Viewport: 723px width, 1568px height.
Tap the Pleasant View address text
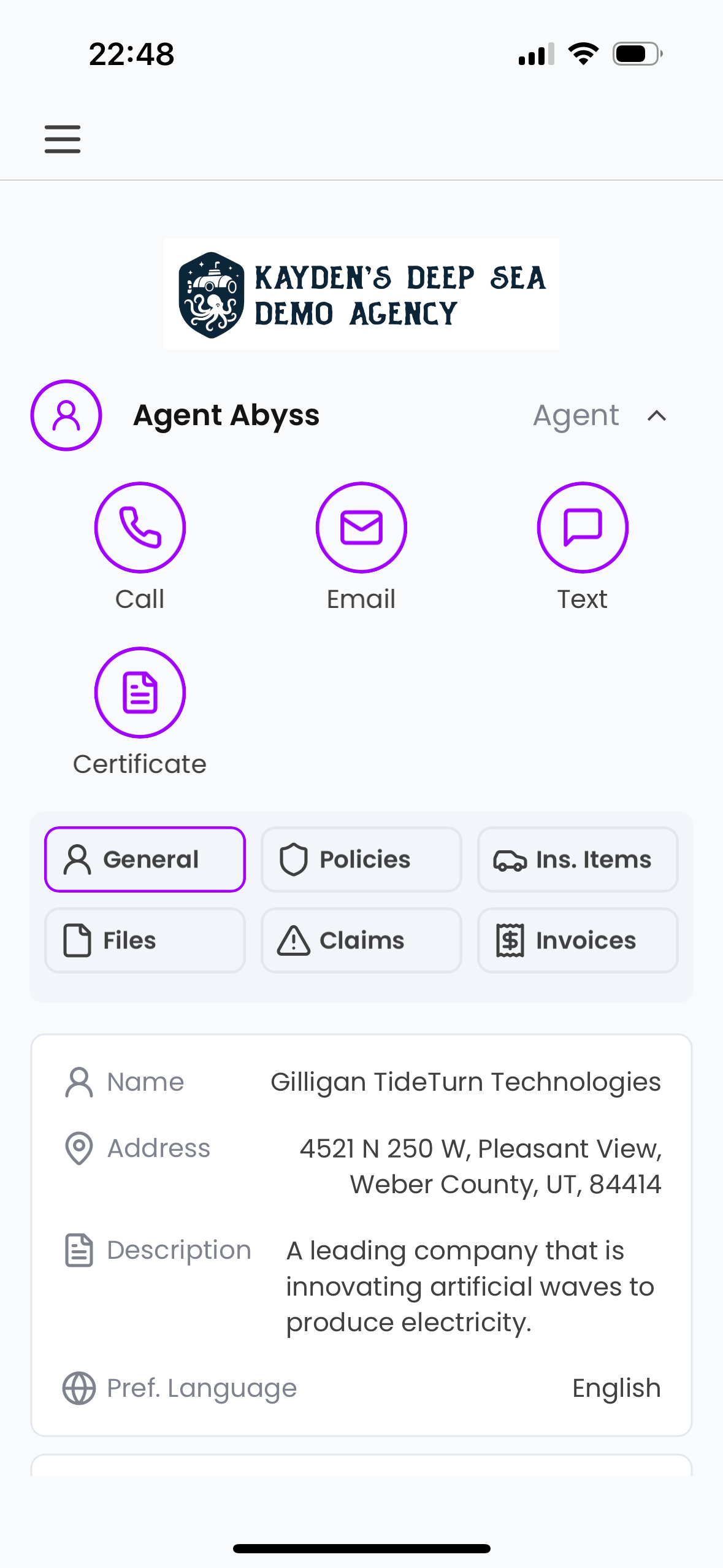[x=480, y=1166]
